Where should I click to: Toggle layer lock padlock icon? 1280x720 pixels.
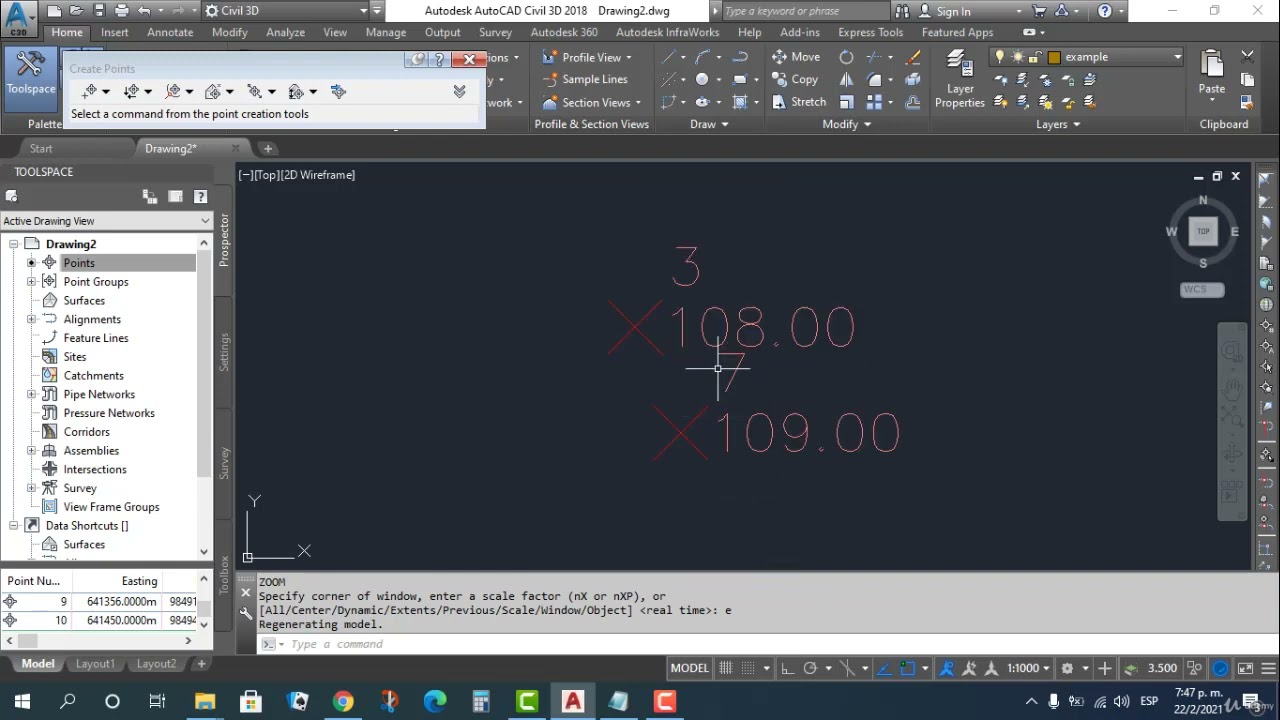pyautogui.click(x=1035, y=57)
